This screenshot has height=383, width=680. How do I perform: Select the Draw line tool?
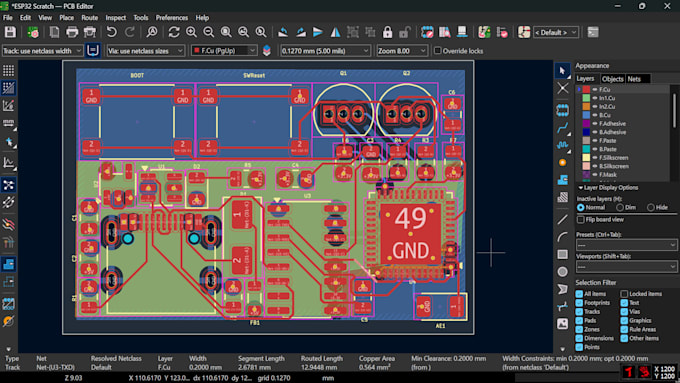562,219
